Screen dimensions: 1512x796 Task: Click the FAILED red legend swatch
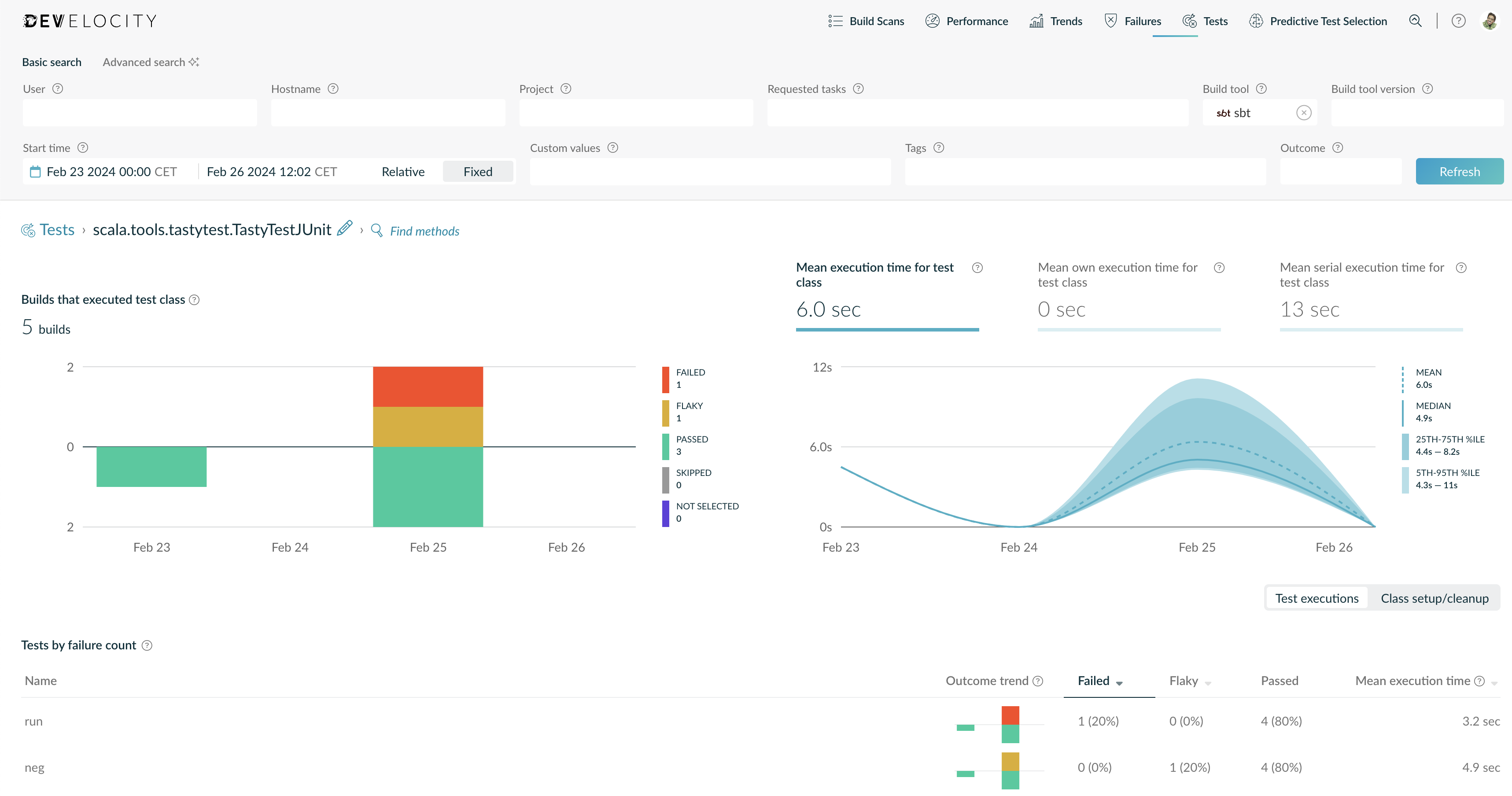tap(666, 379)
